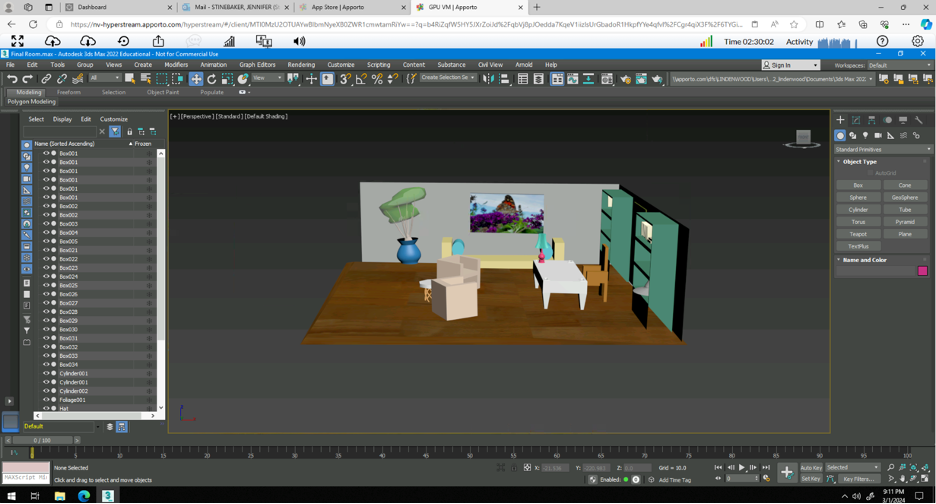Enable the AutoGrid checkbox
The image size is (936, 504).
coord(871,173)
